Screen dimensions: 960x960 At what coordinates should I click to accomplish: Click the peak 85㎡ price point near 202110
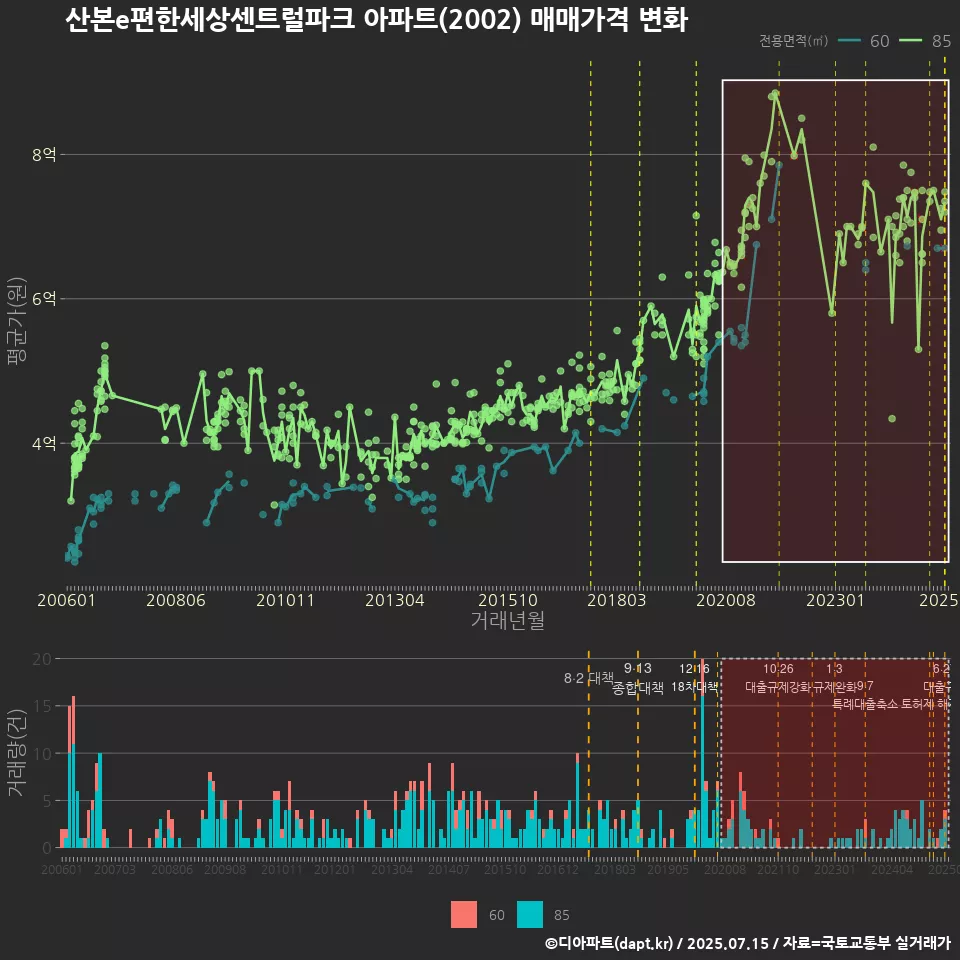coord(776,94)
